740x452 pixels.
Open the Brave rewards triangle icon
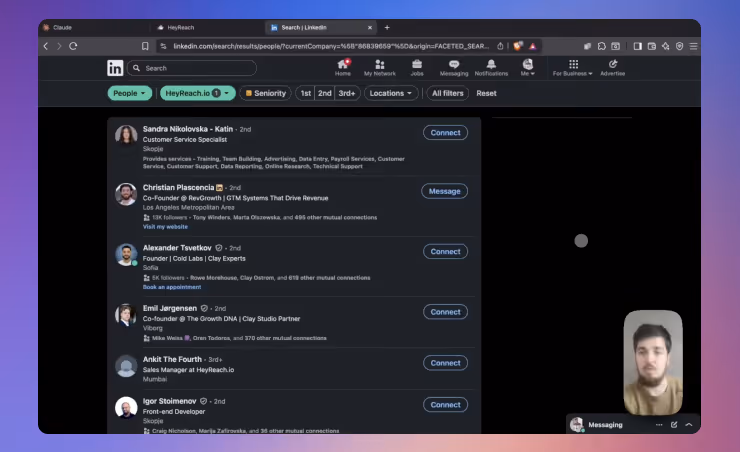click(x=533, y=46)
